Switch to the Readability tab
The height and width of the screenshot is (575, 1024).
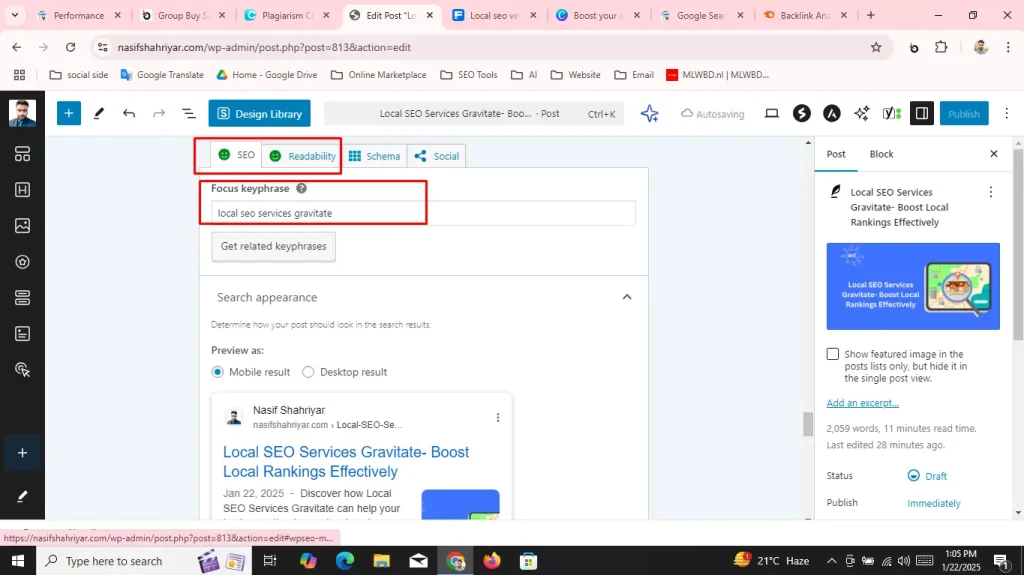[x=303, y=156]
